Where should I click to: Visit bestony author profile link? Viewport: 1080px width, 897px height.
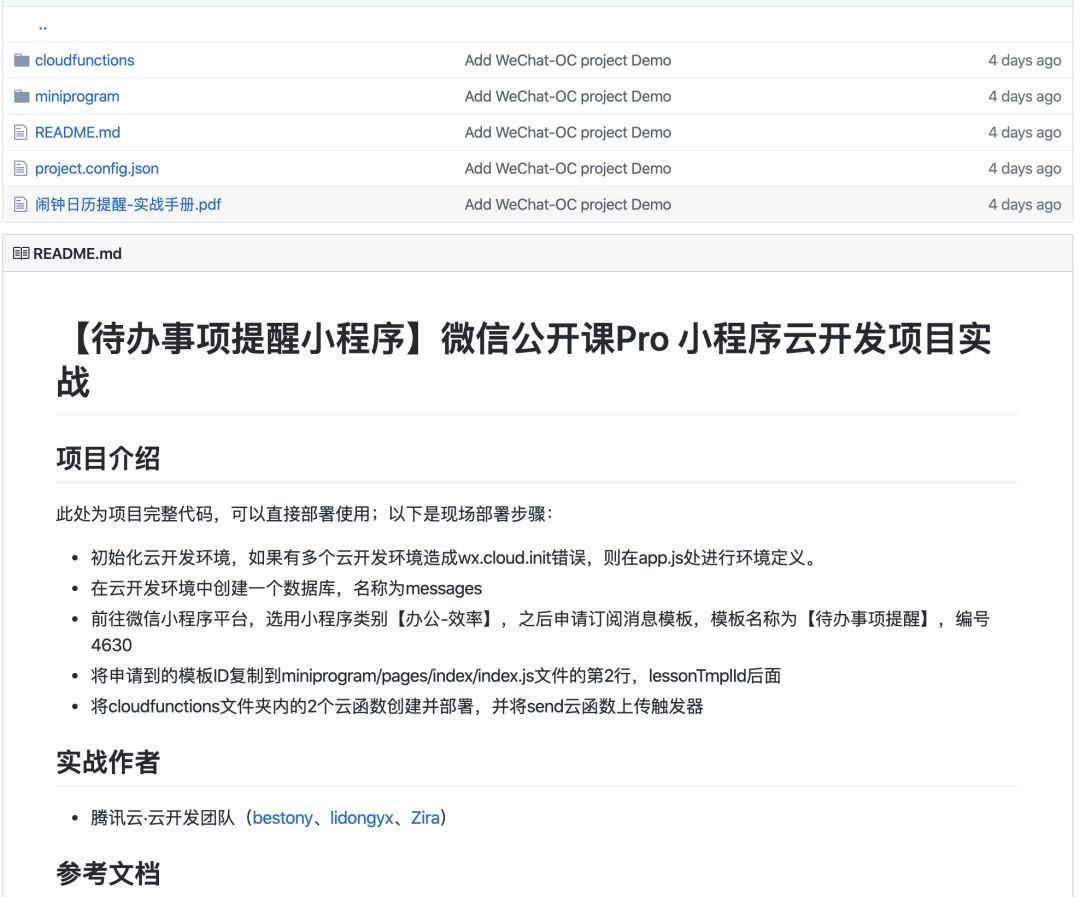tap(282, 818)
